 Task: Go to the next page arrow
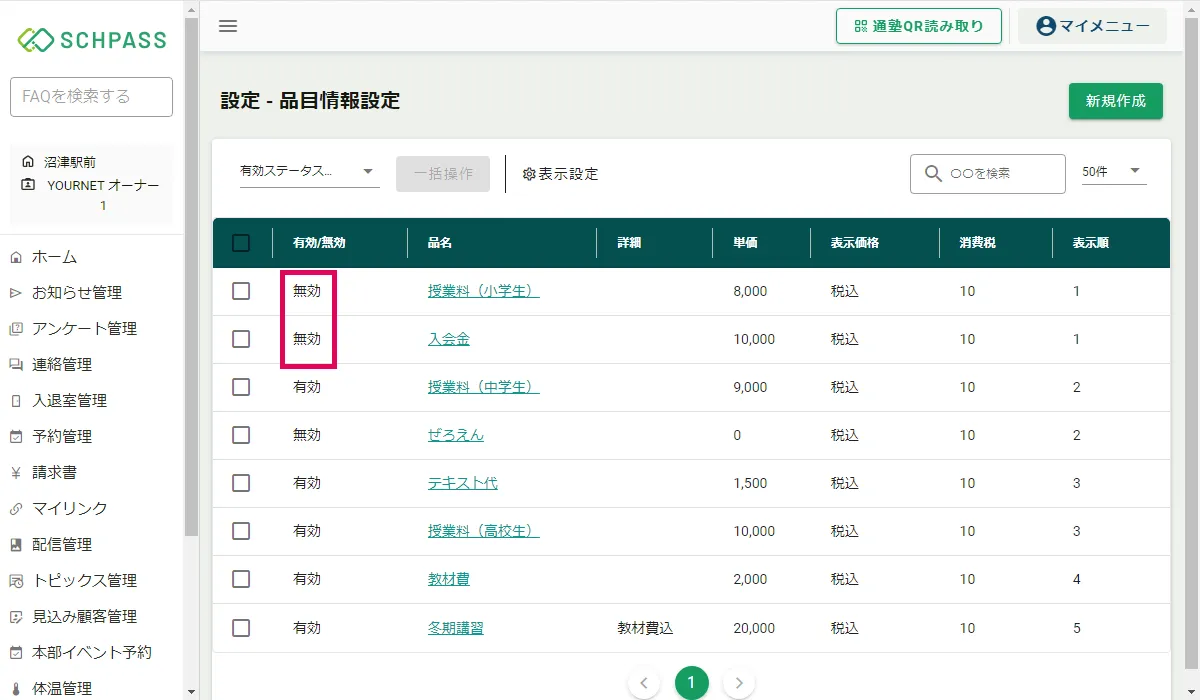pos(738,683)
